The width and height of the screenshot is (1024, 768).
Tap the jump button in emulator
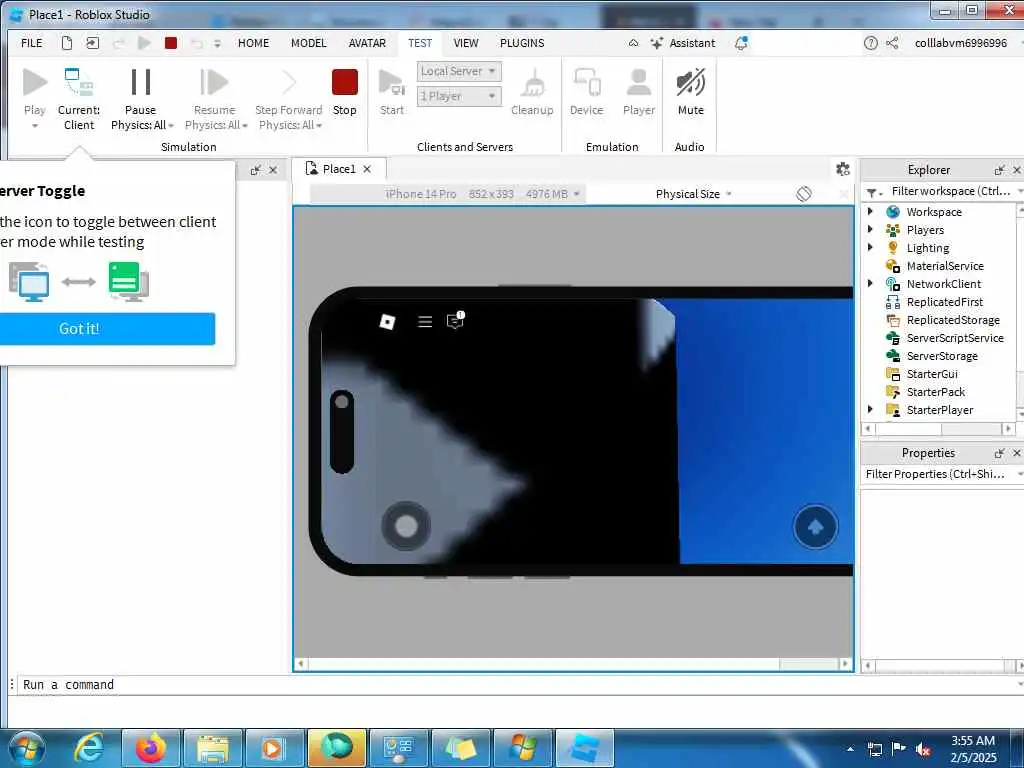pos(815,526)
